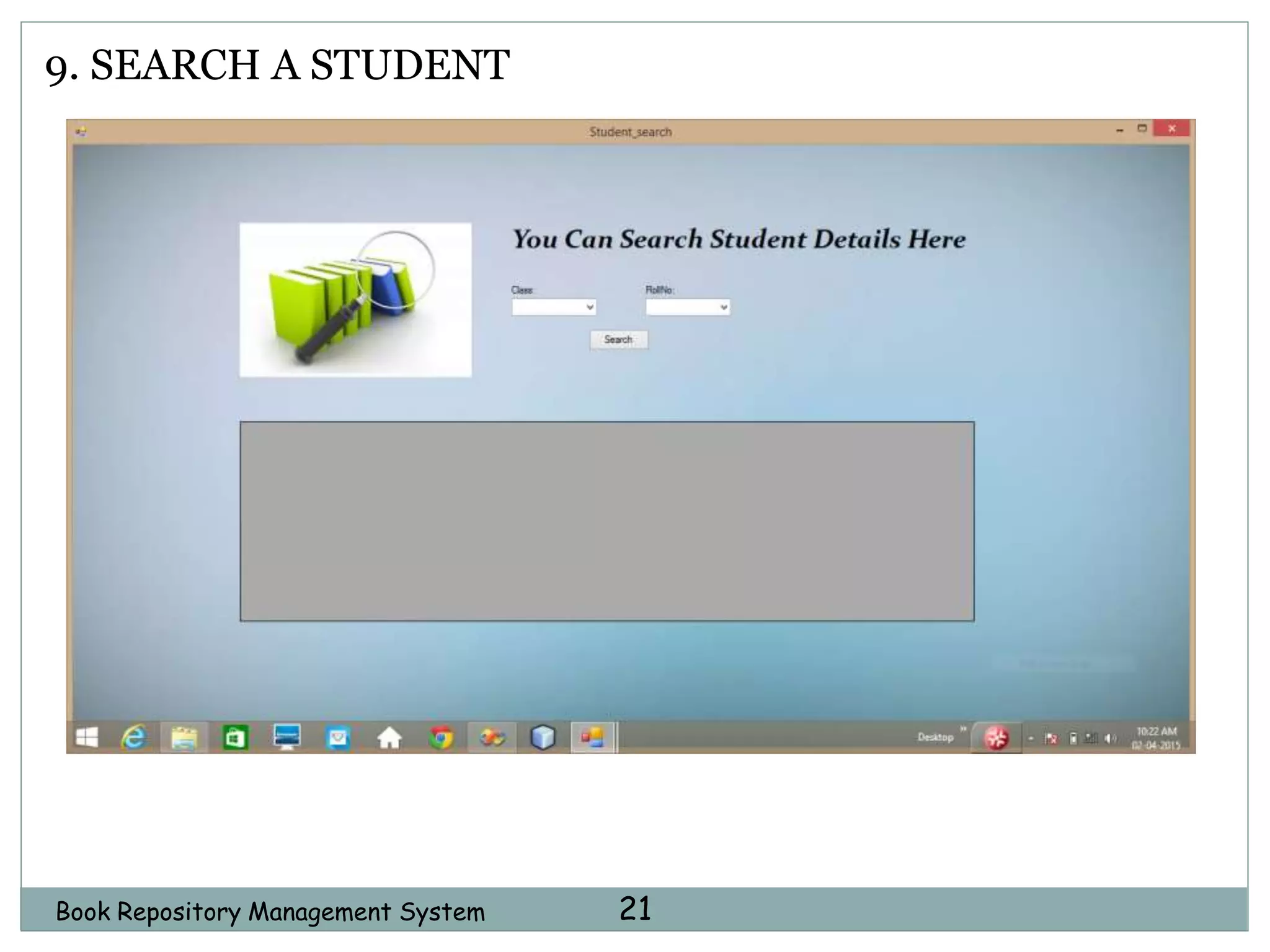Viewport: 1270px width, 952px height.
Task: Click the colorful infinity taskbar icon
Action: pos(492,738)
